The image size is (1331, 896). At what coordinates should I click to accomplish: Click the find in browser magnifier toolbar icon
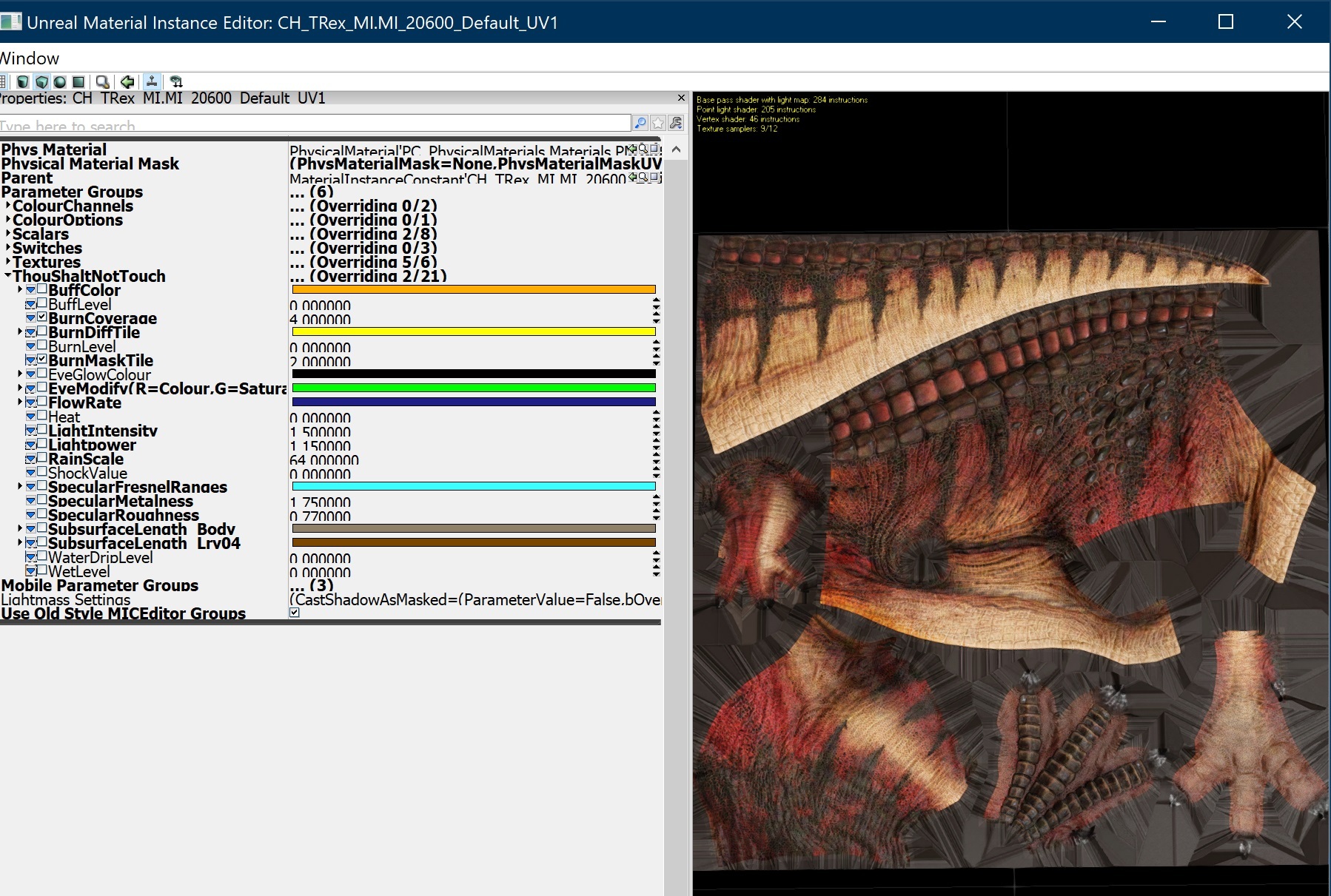(x=103, y=81)
